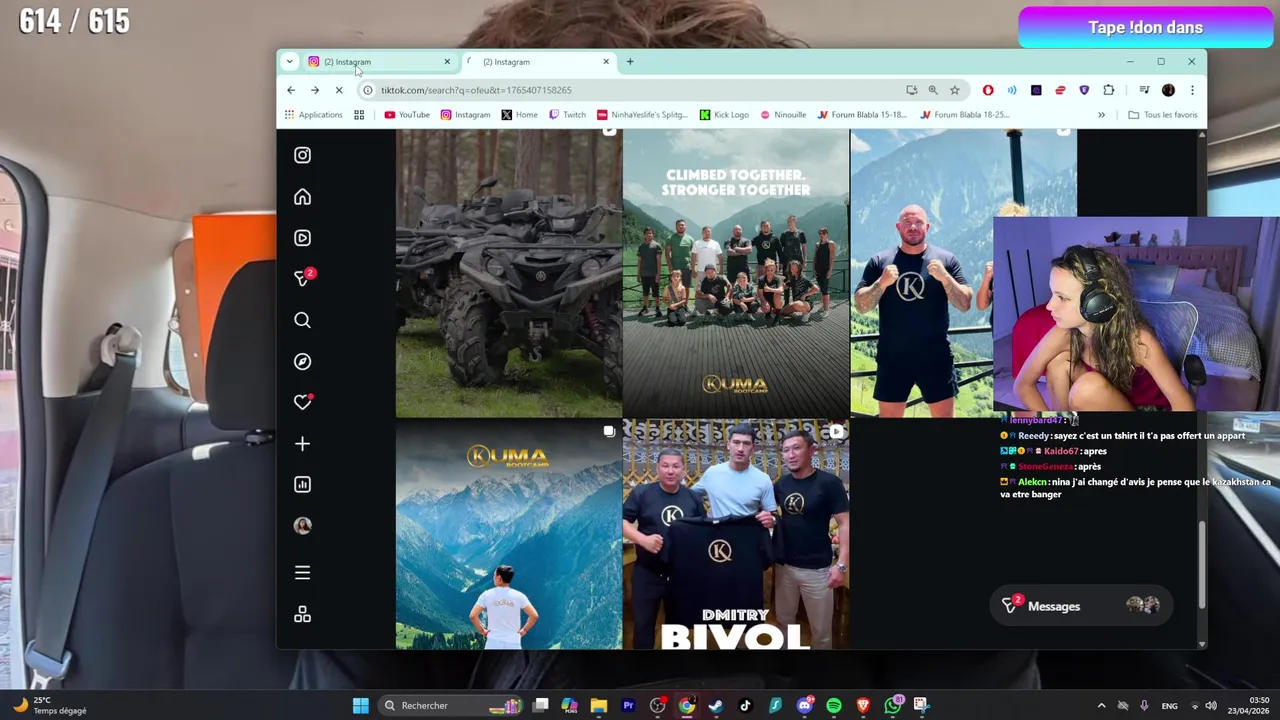
Task: Open WhatsApp from the taskbar
Action: [x=893, y=706]
